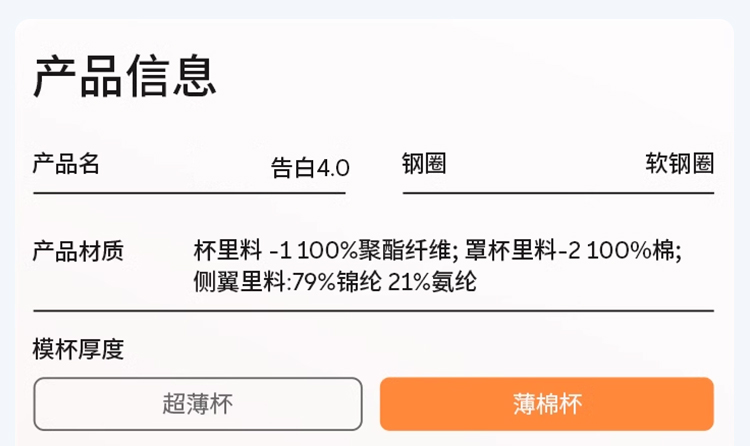This screenshot has height=446, width=750.
Task: Click the divider line above 模杯厚度
Action: (x=373, y=311)
